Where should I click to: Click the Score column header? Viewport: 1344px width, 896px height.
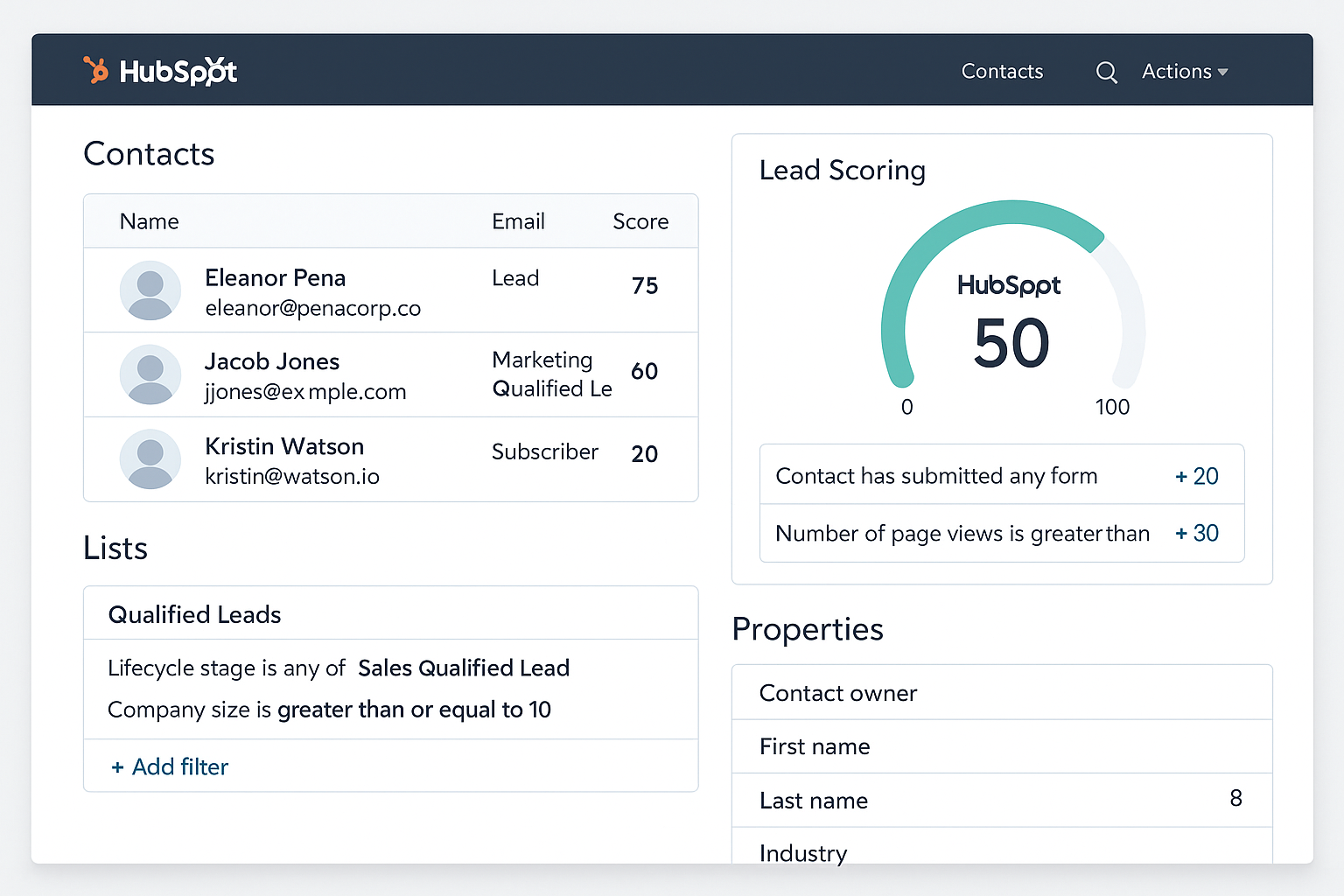click(640, 221)
